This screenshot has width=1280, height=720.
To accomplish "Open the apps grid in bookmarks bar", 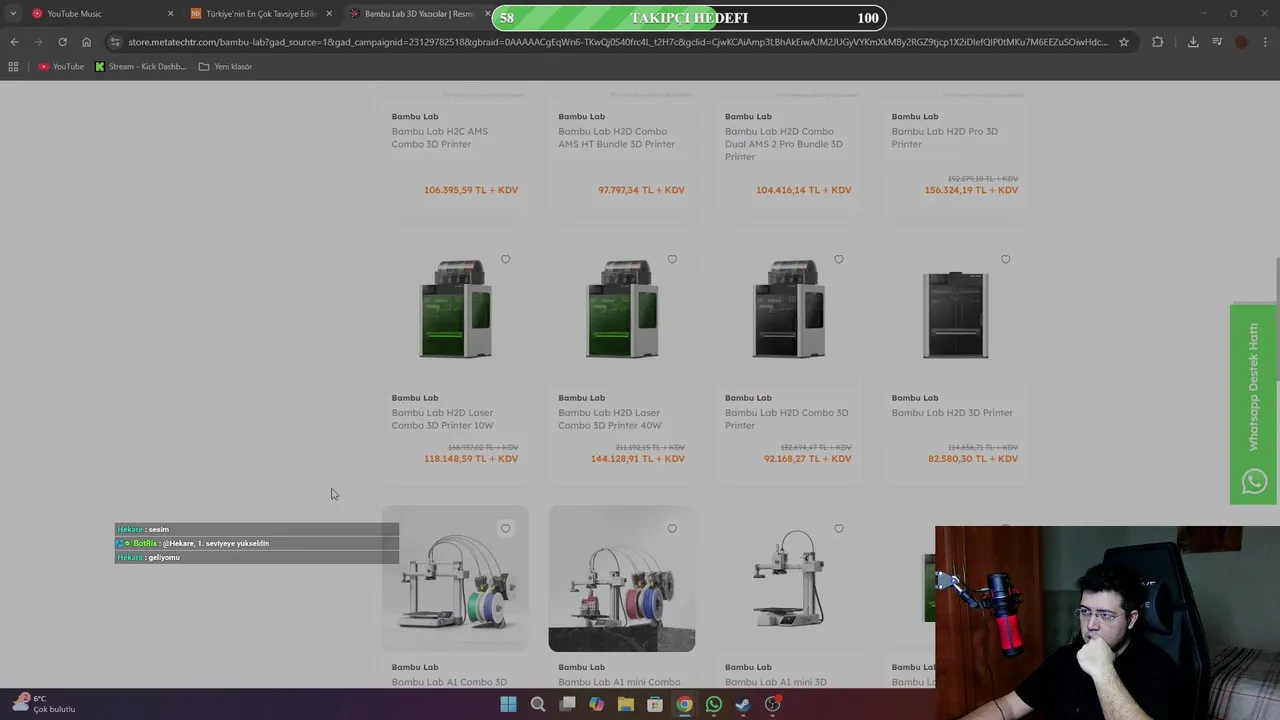I will click(x=13, y=66).
